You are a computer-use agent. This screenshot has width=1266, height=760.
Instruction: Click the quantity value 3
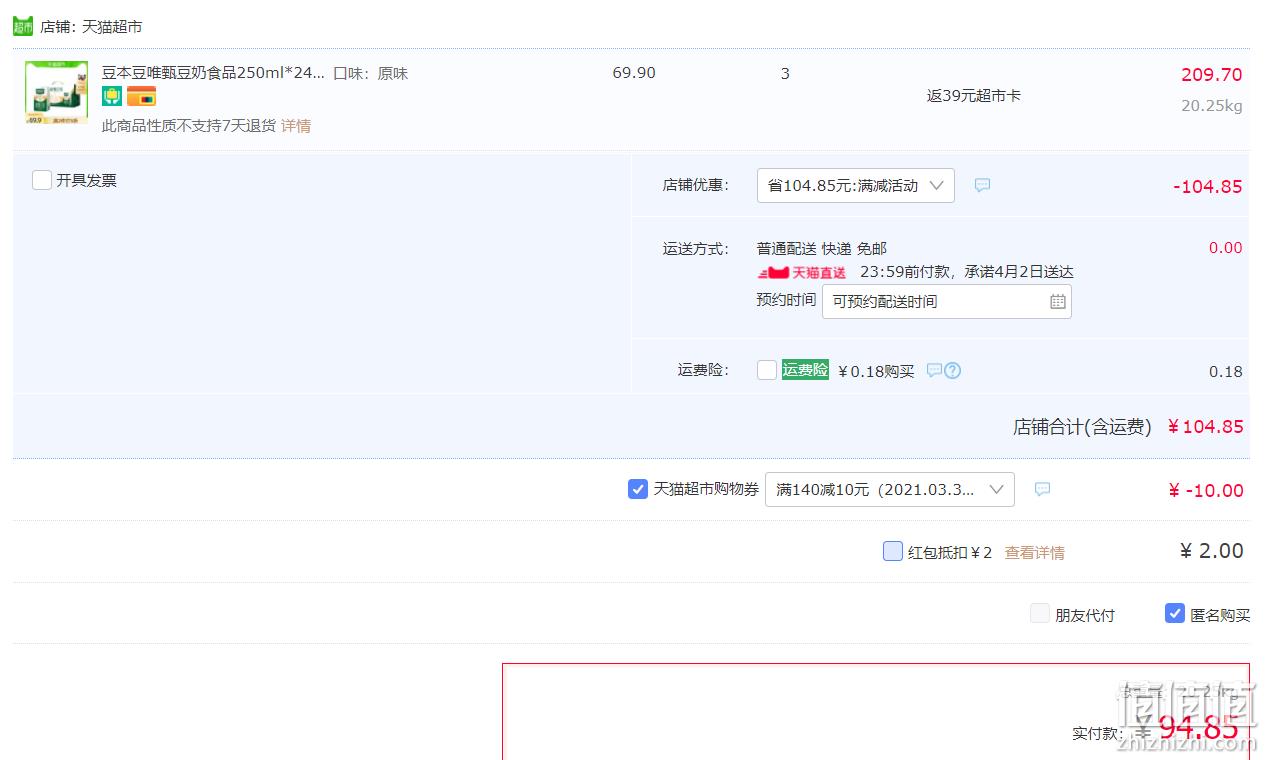point(785,73)
